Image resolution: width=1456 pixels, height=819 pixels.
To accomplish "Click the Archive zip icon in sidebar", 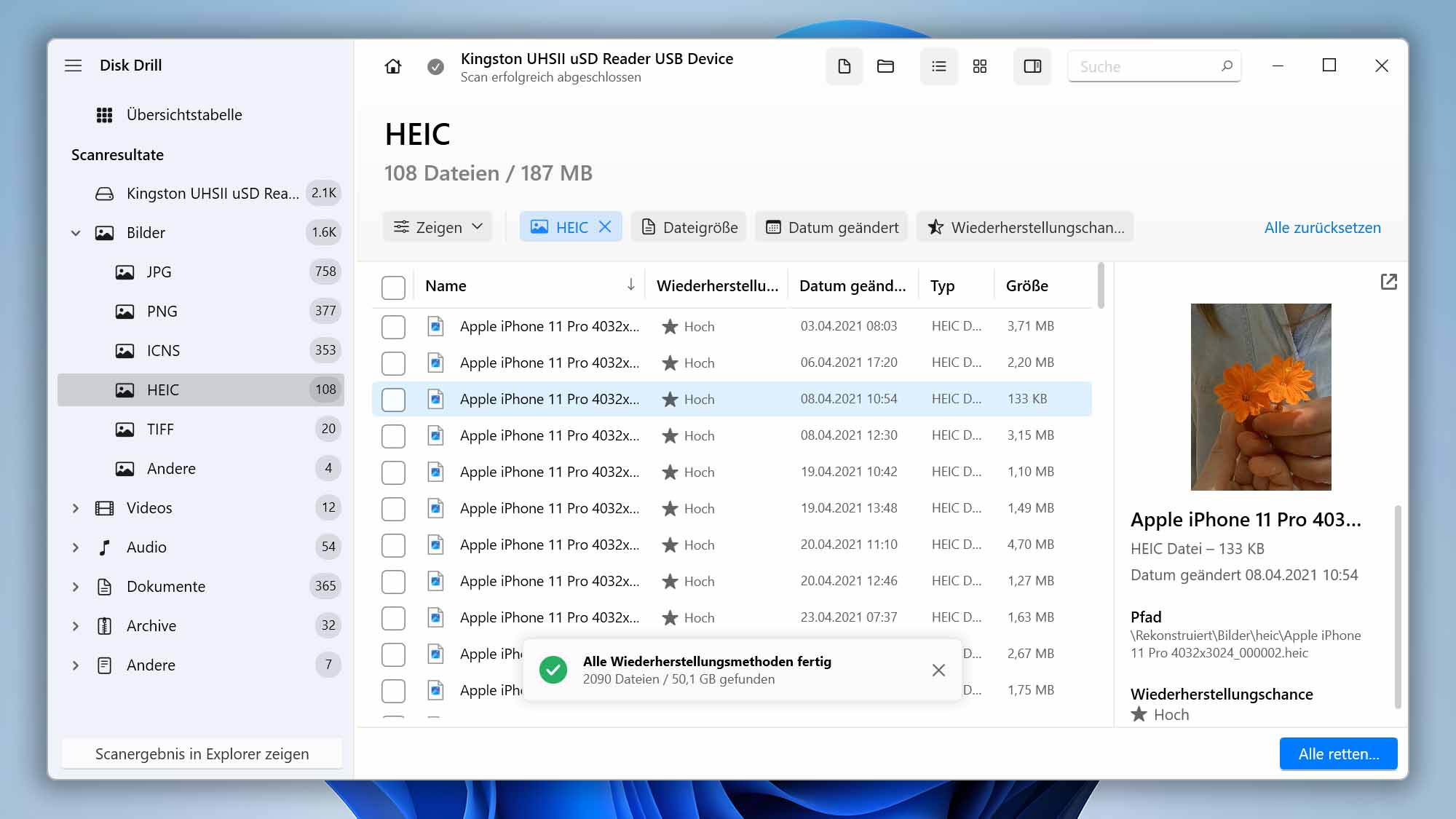I will pyautogui.click(x=105, y=626).
